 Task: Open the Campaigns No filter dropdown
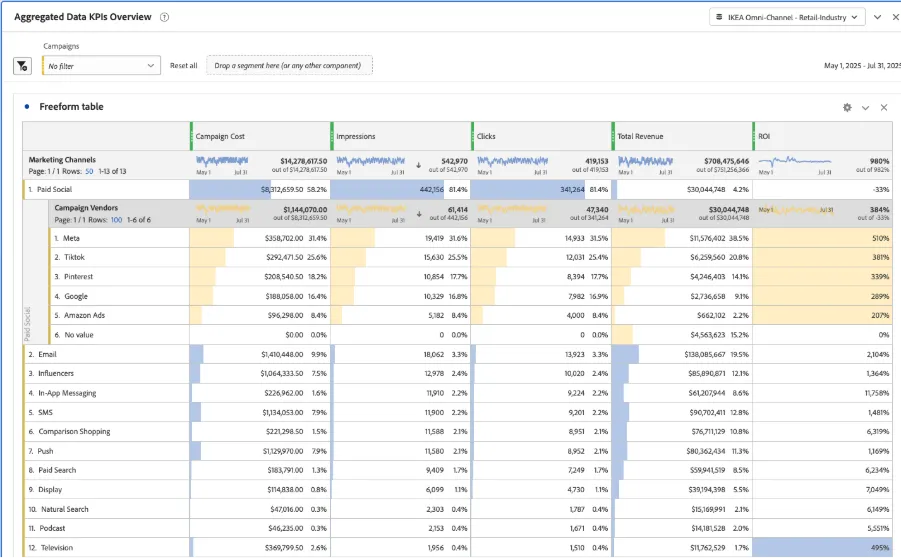(x=101, y=66)
